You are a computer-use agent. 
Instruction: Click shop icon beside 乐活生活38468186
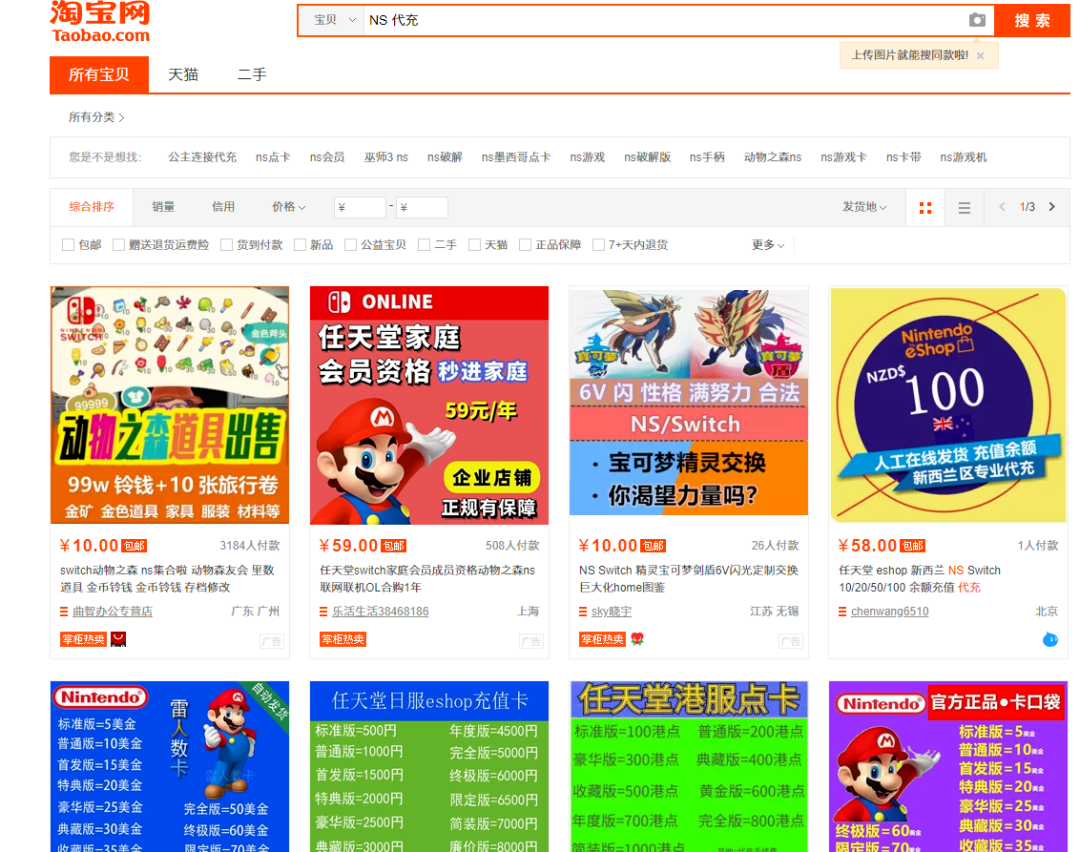(x=324, y=612)
